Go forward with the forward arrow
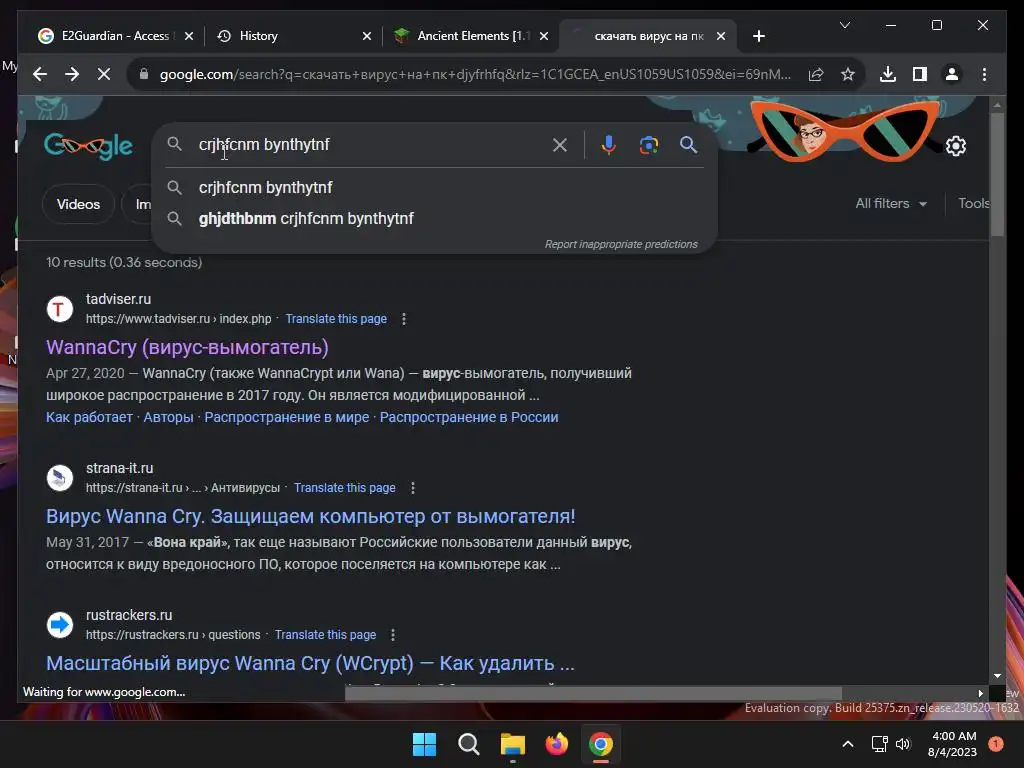This screenshot has width=1024, height=768. pos(72,74)
